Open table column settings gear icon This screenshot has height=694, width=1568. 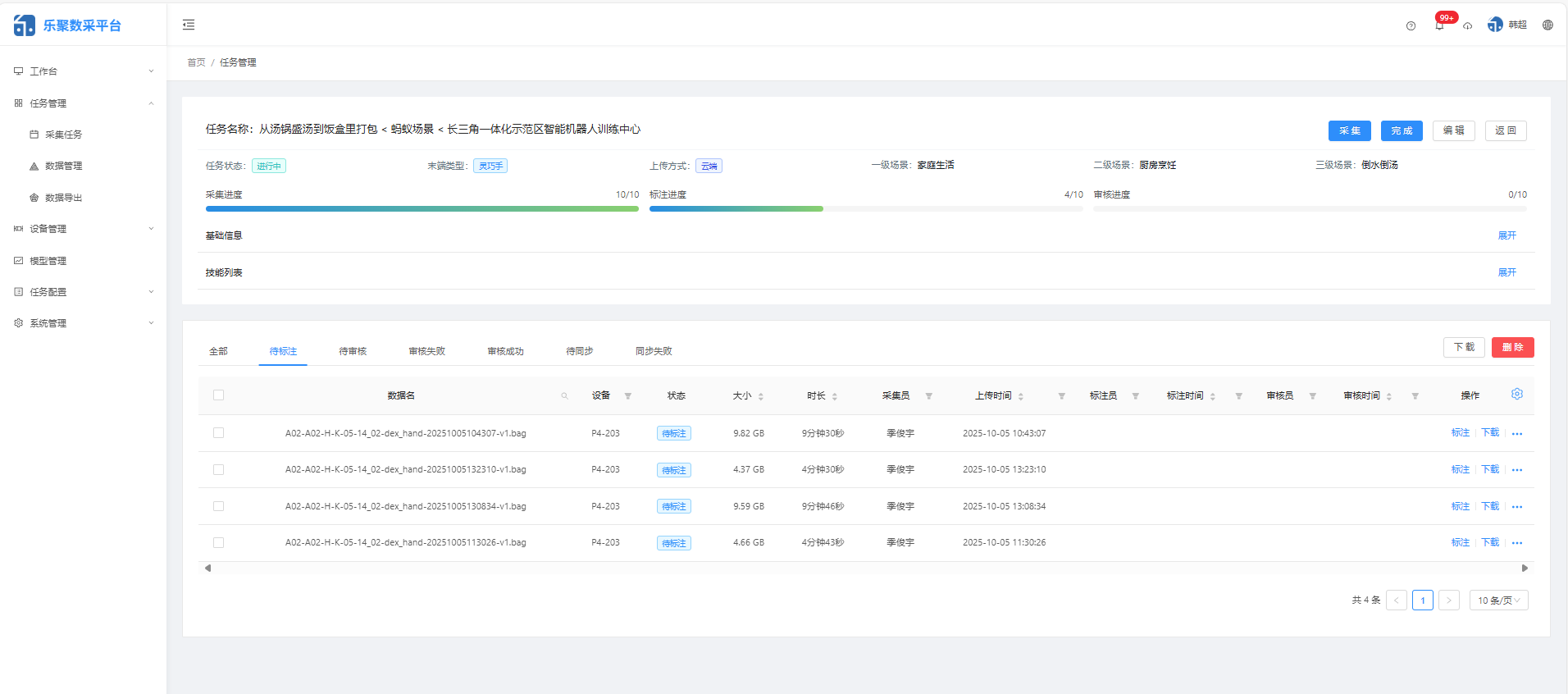click(1516, 395)
